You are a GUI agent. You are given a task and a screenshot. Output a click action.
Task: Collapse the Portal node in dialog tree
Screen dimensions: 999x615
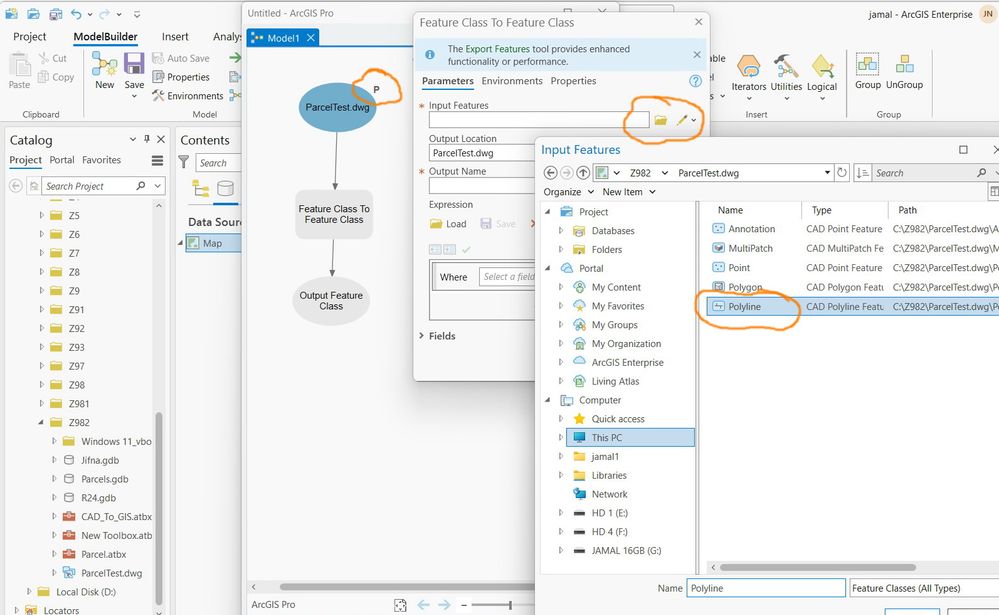click(547, 268)
